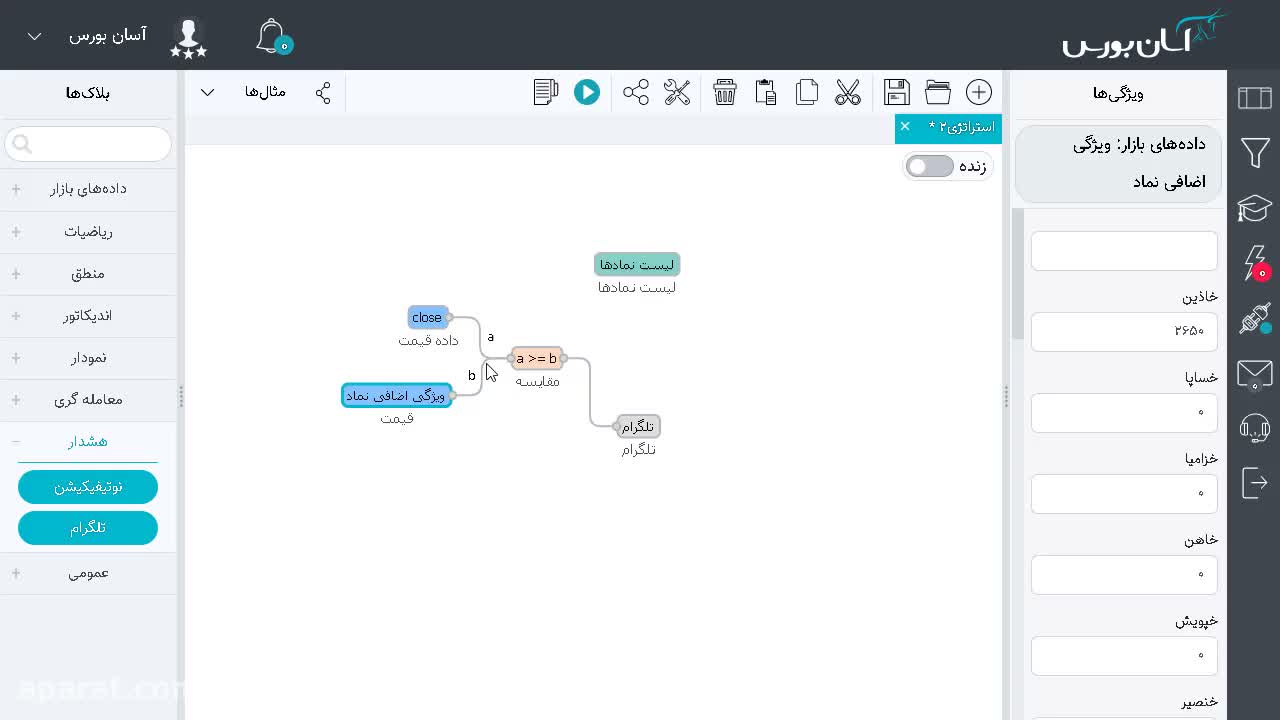Click the wrench and screwdriver tools icon
Image resolution: width=1280 pixels, height=720 pixels.
coord(677,92)
